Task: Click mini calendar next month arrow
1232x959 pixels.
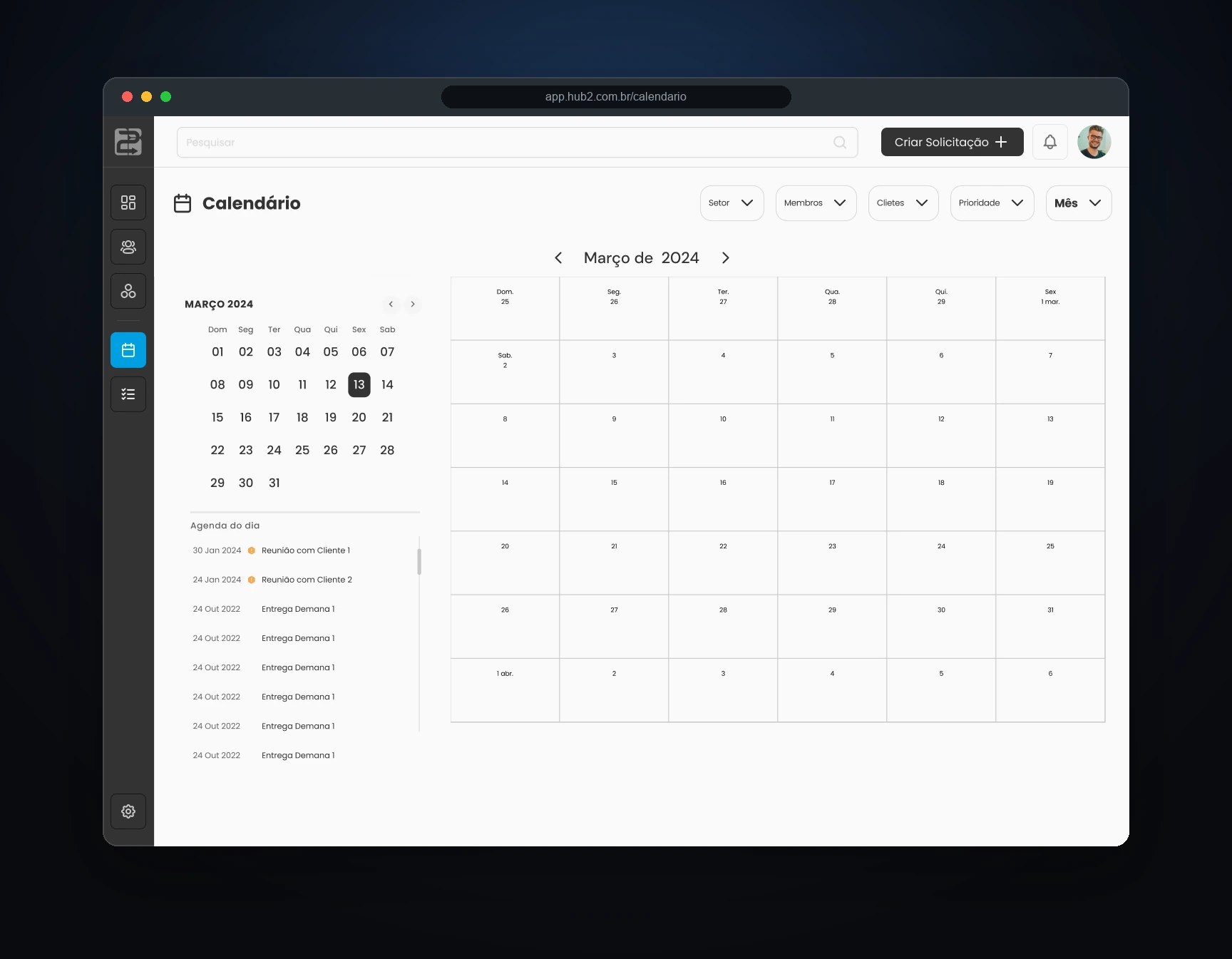Action: click(413, 304)
